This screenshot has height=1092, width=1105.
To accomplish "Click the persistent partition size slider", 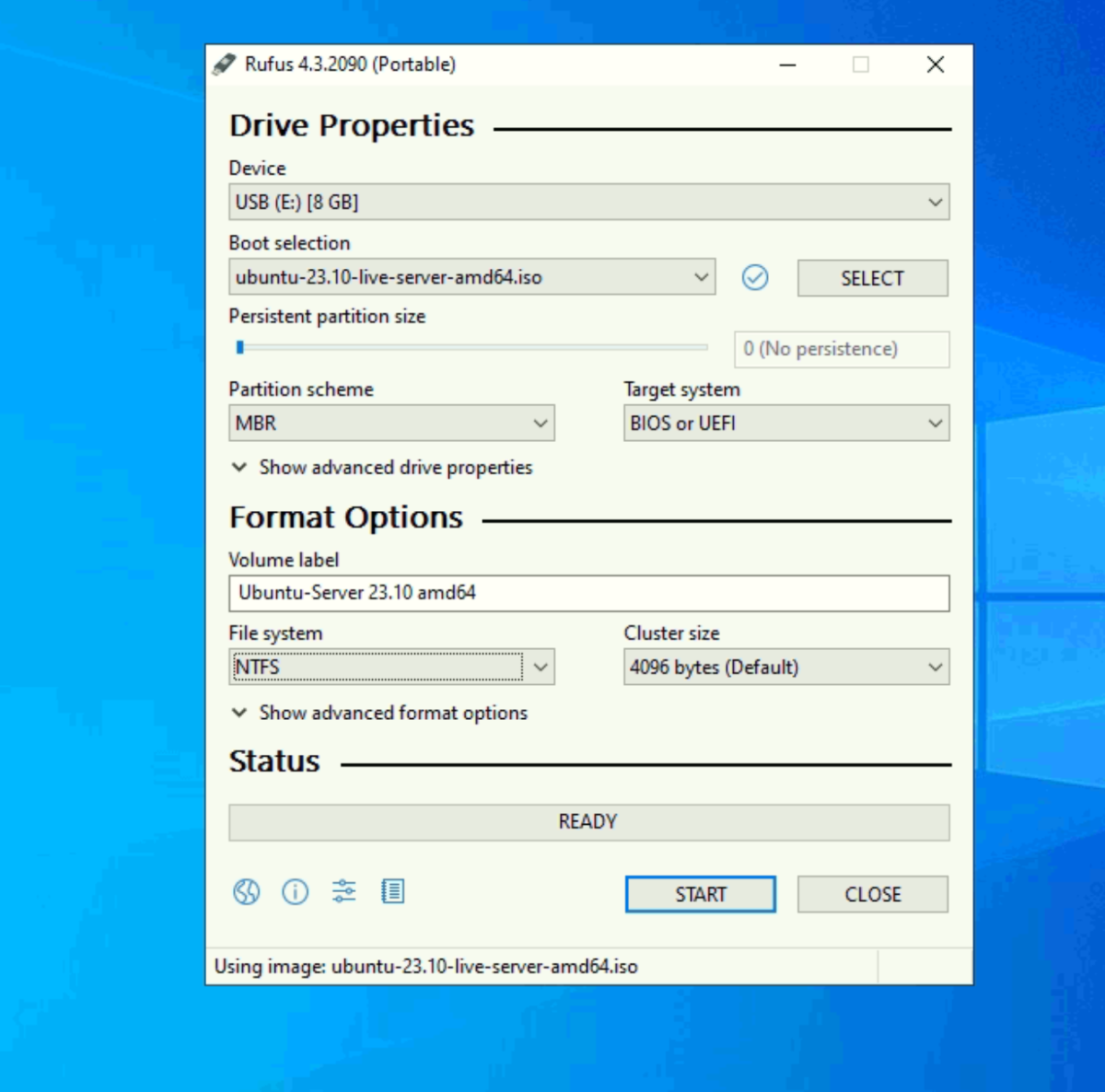I will [471, 347].
